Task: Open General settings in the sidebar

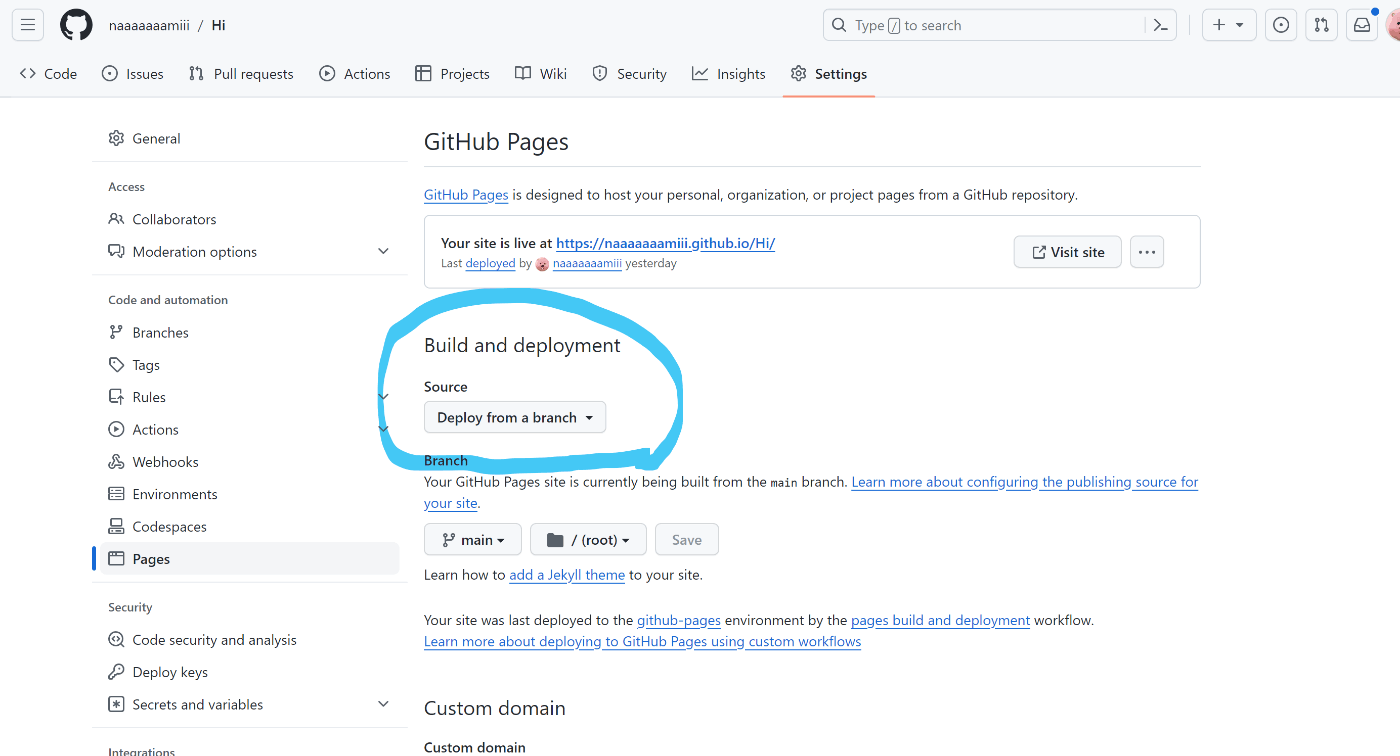Action: 249,139
